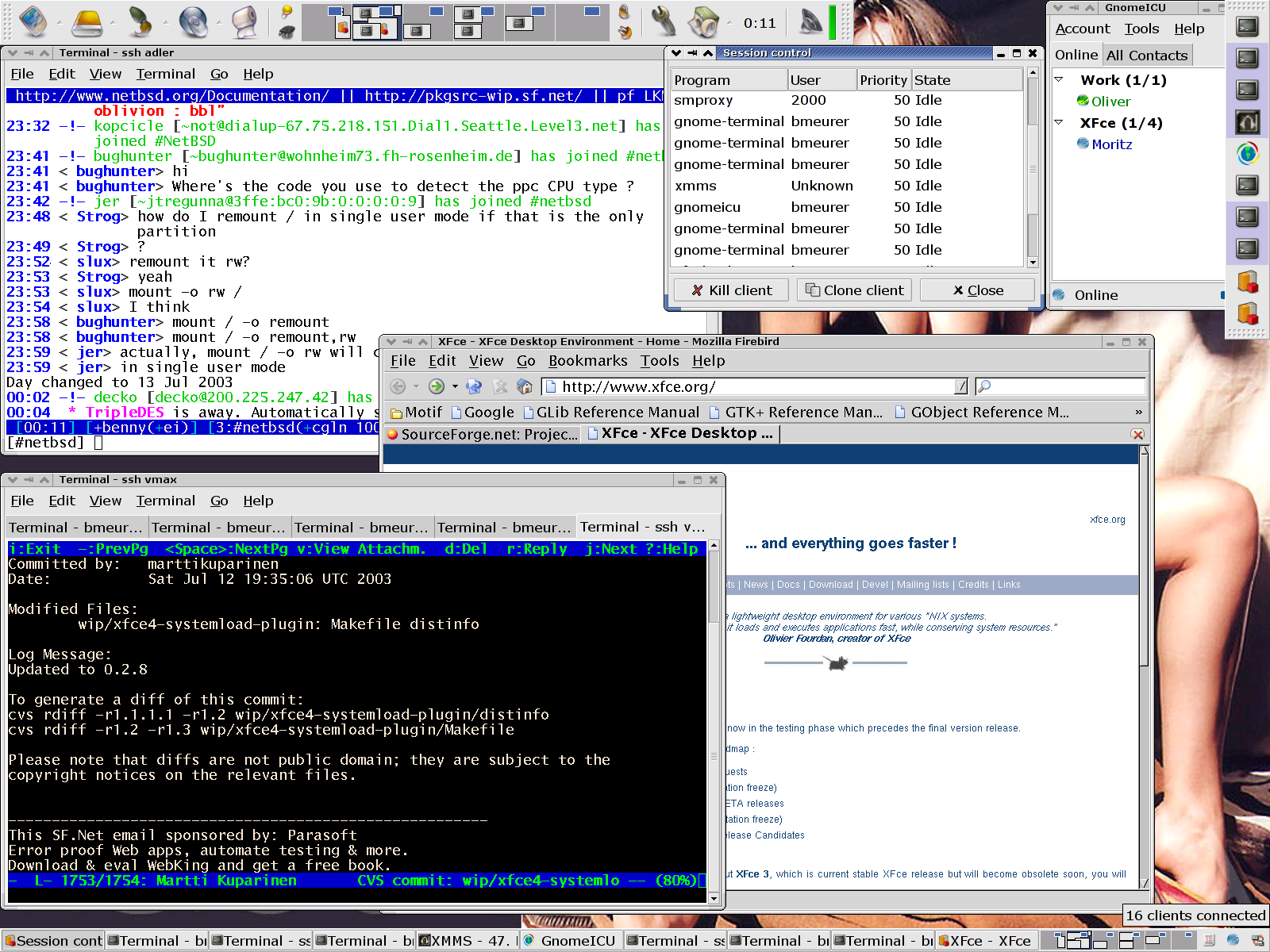The width and height of the screenshot is (1270, 952).
Task: Click the Firebird URL address field
Action: pyautogui.click(x=755, y=386)
